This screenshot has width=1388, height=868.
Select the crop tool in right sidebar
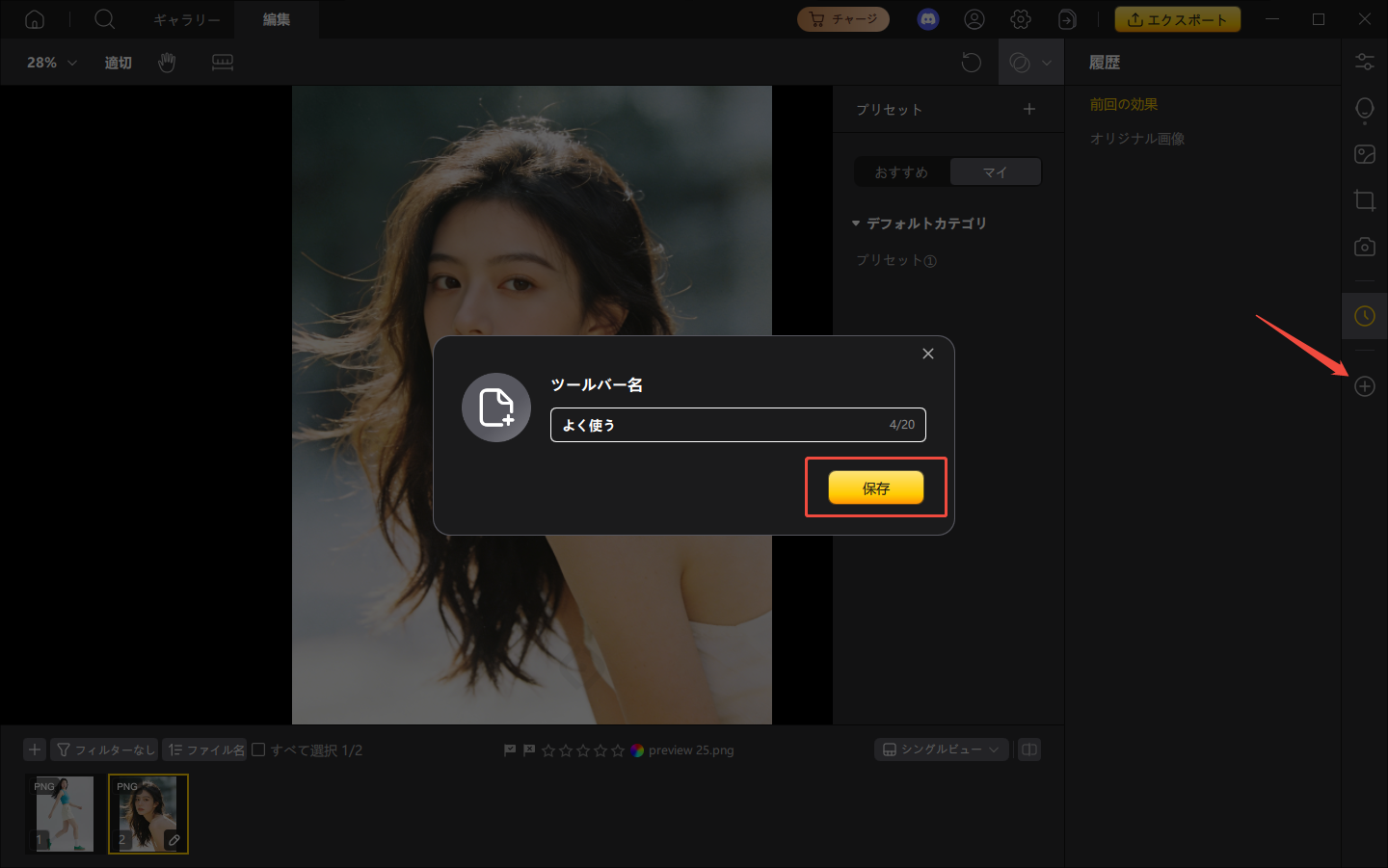(x=1364, y=200)
